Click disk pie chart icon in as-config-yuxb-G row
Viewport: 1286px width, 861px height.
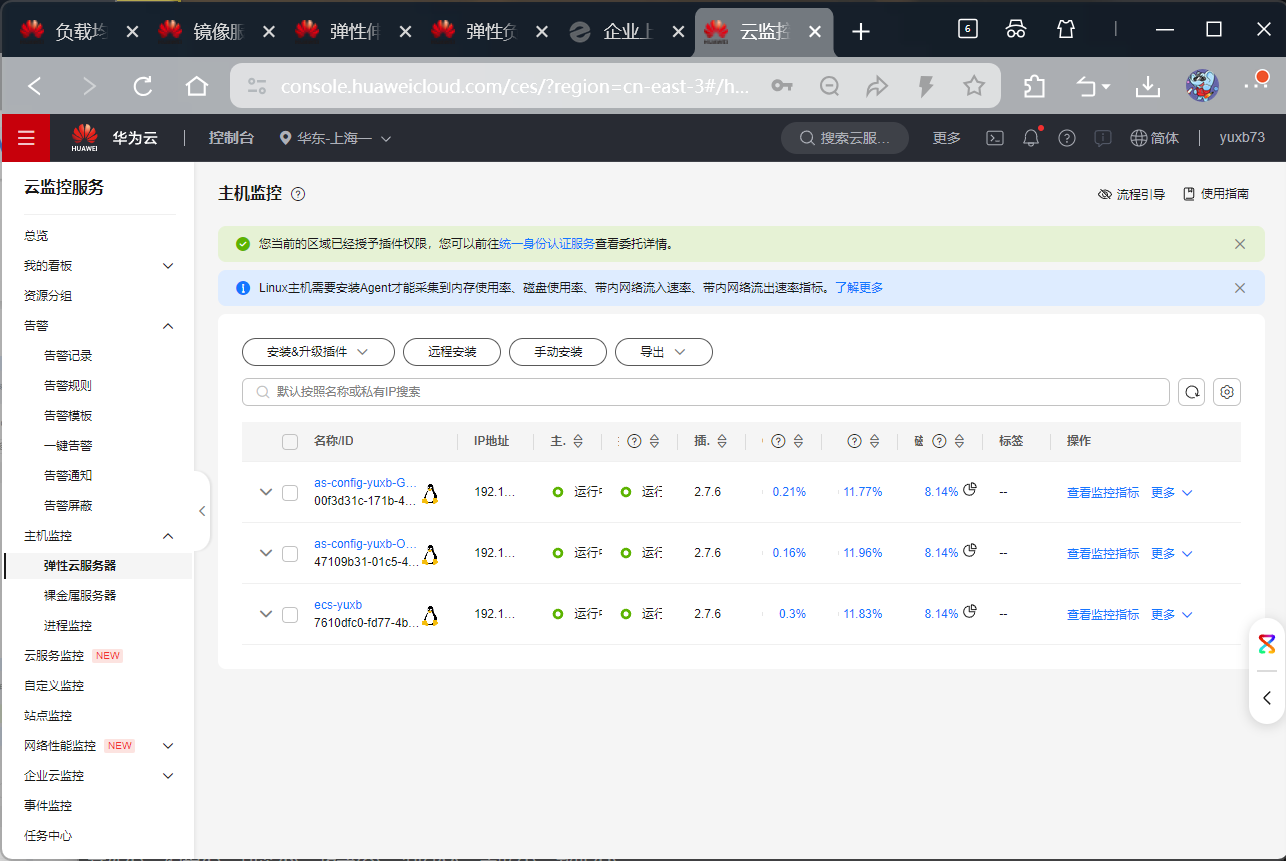[969, 489]
